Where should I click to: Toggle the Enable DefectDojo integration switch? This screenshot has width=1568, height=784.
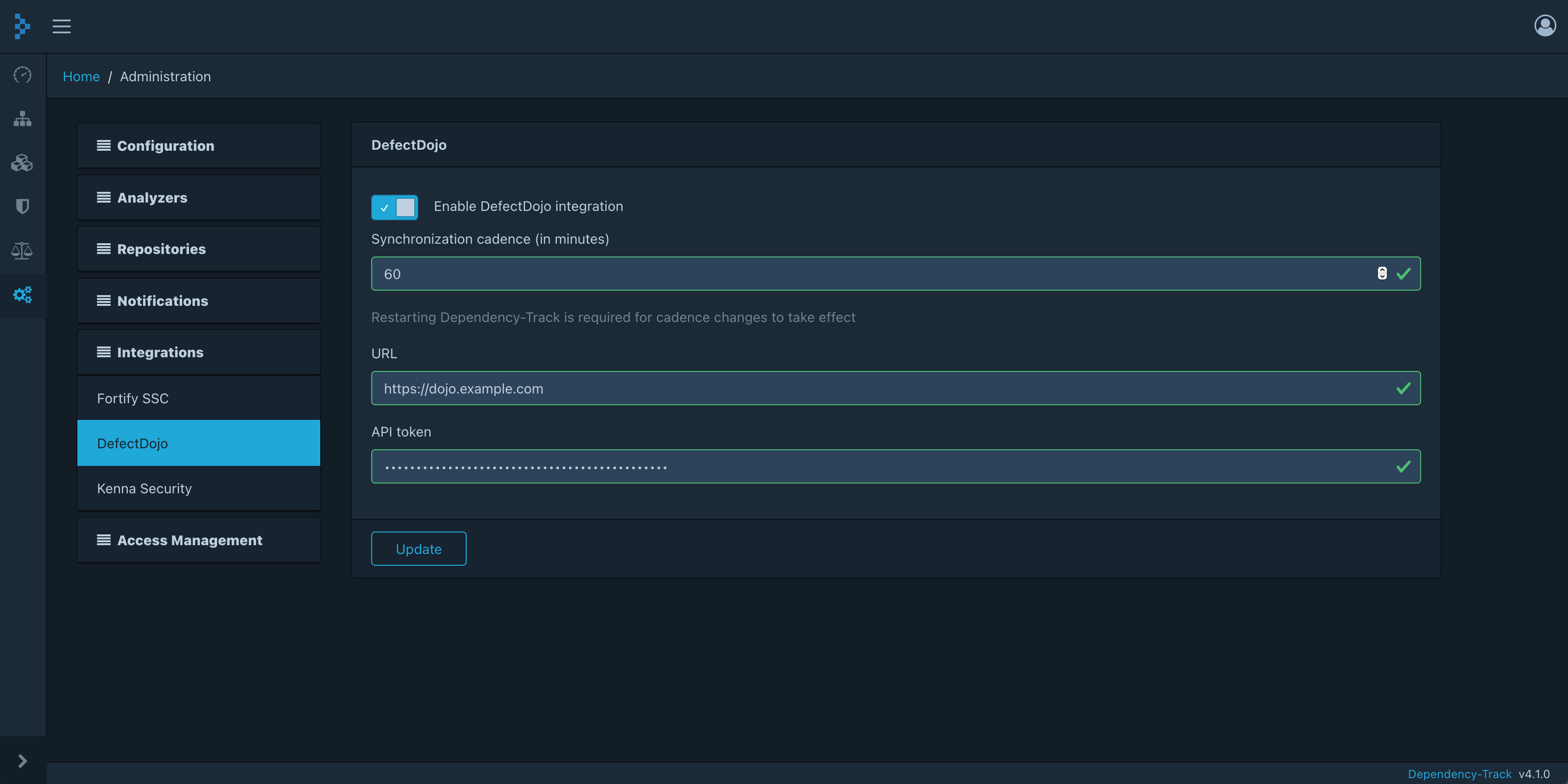pyautogui.click(x=395, y=207)
